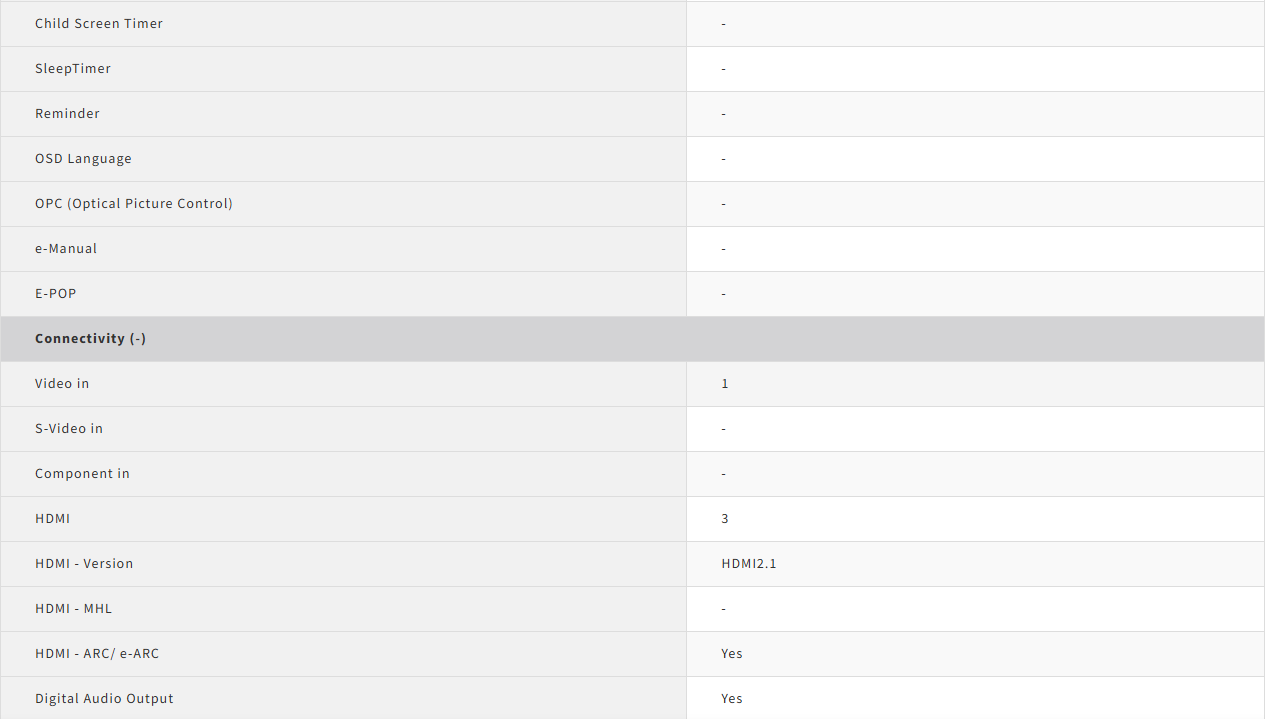Click the HDMI row label
1265x719 pixels.
[x=53, y=519]
